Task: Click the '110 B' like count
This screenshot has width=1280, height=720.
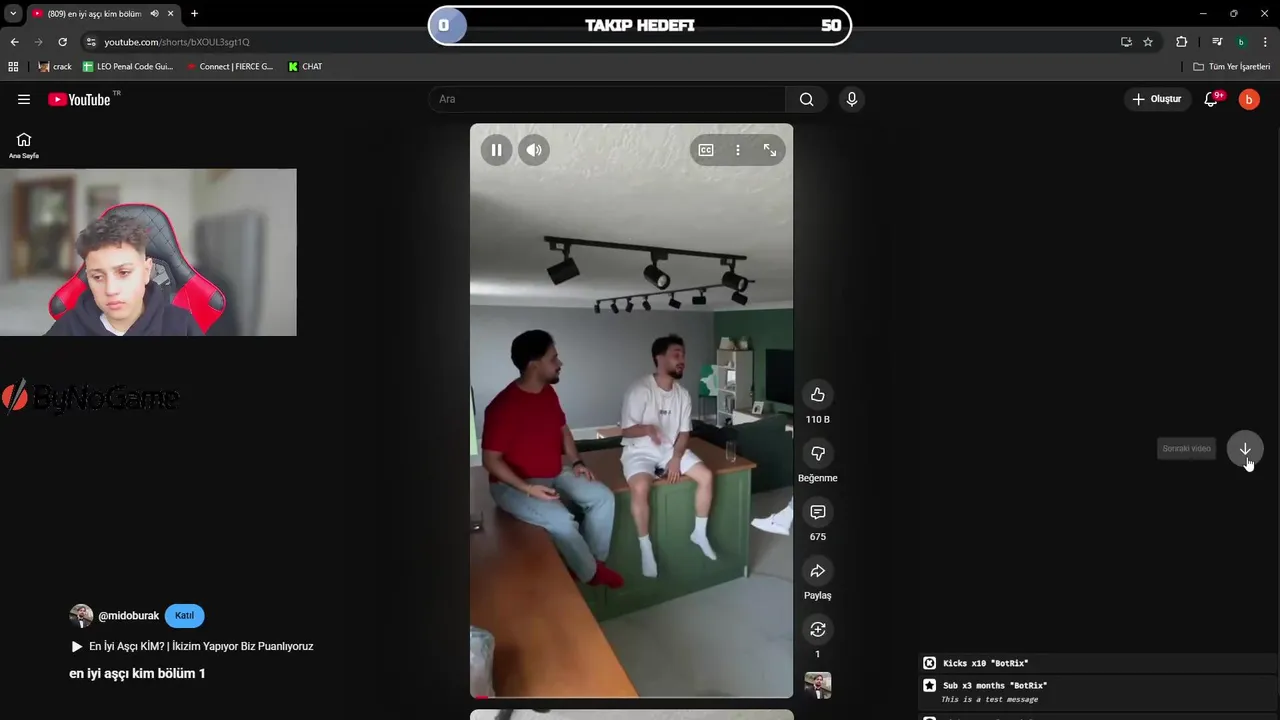Action: [818, 419]
